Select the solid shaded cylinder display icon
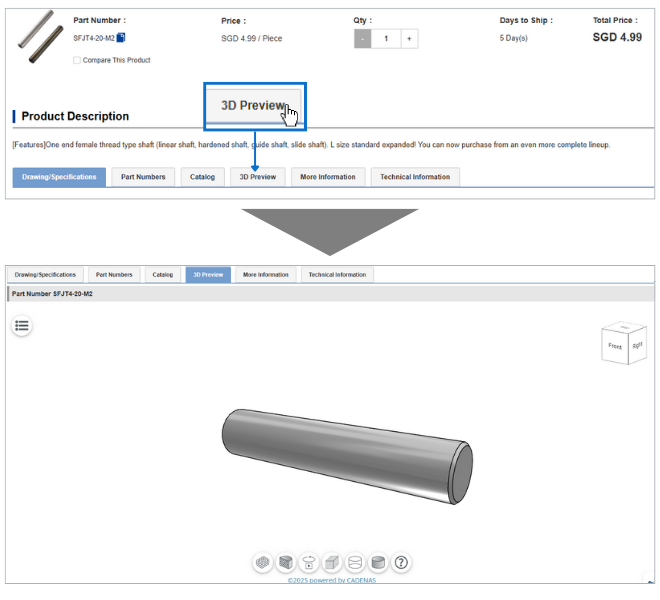 click(378, 563)
